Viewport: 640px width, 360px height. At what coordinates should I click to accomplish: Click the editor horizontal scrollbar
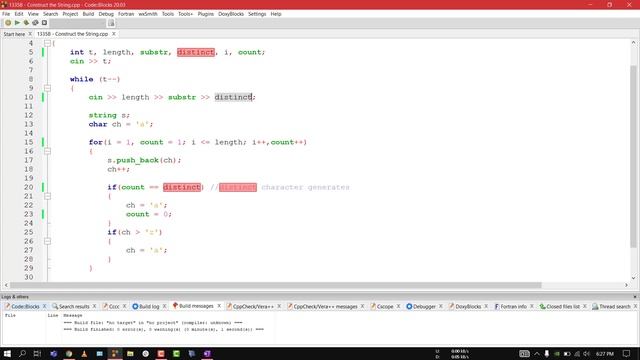coord(276,285)
